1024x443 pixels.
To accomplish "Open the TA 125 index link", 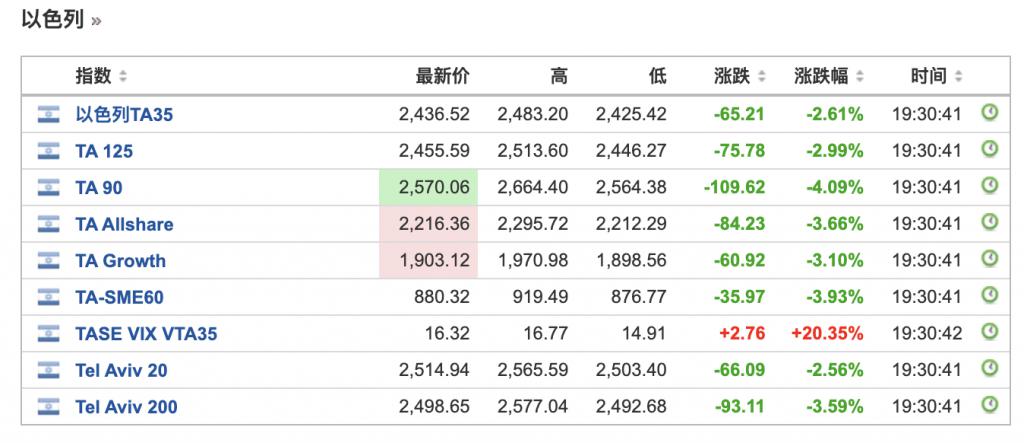I will (x=104, y=152).
